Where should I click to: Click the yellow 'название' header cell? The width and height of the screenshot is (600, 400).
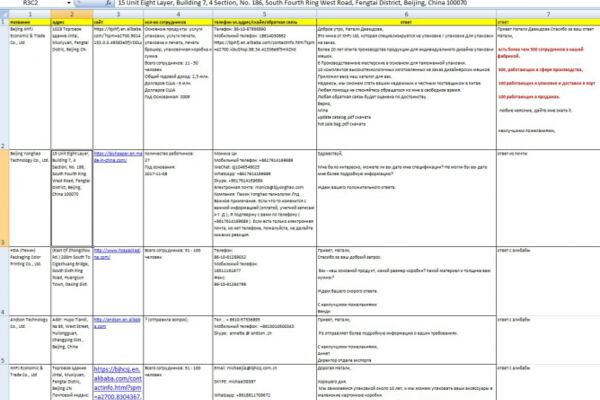pyautogui.click(x=30, y=22)
